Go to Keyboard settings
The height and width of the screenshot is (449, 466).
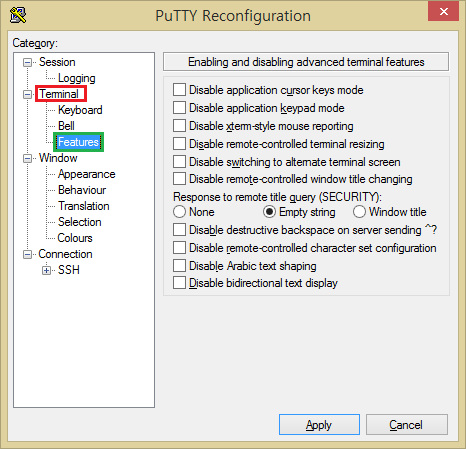(x=80, y=110)
